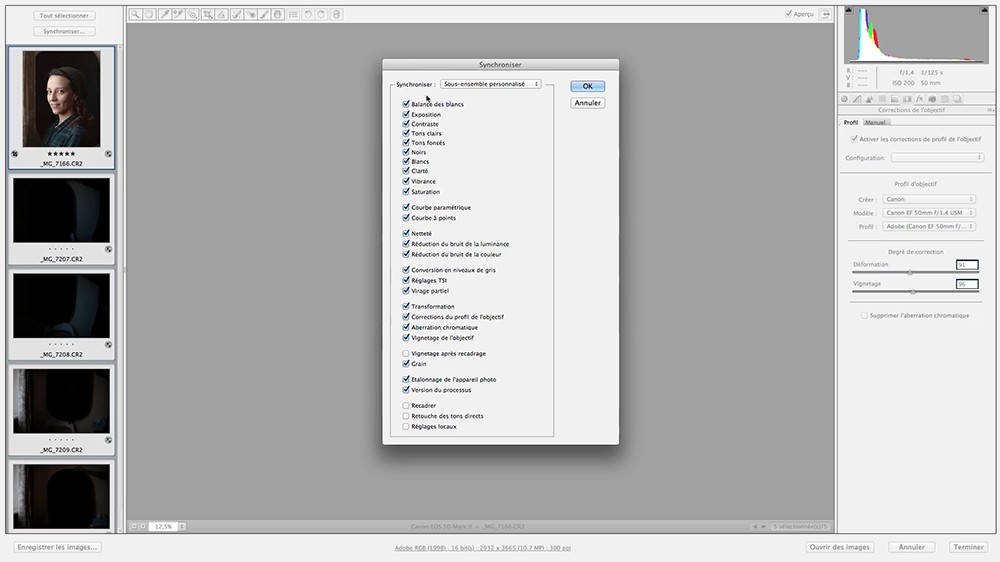Select the Zoom tool in the toolbar
The image size is (1000, 562).
coord(135,14)
